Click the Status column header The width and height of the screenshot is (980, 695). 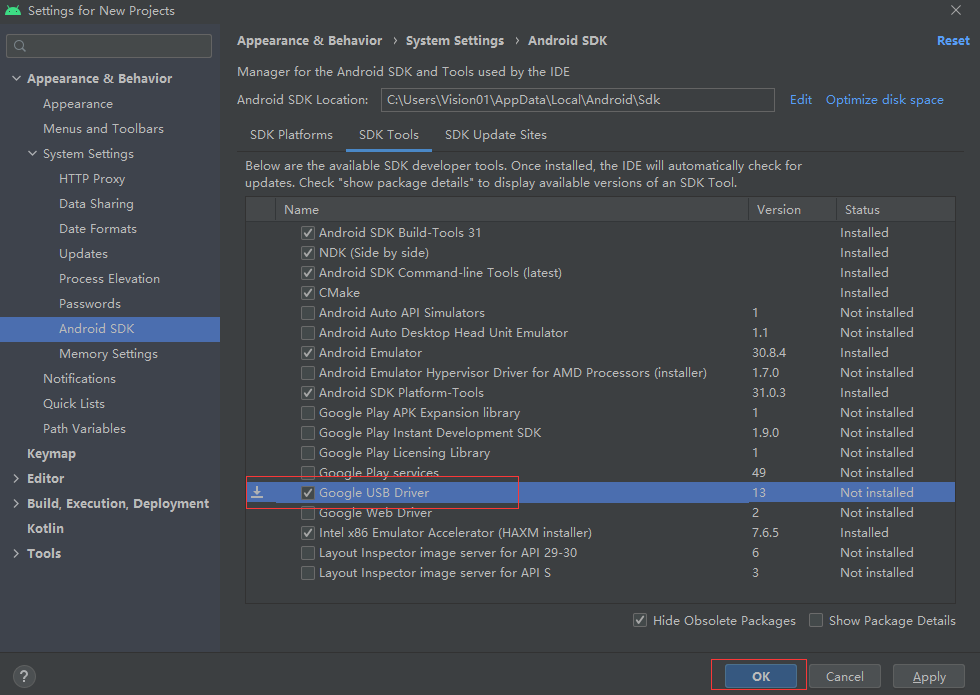(x=896, y=210)
